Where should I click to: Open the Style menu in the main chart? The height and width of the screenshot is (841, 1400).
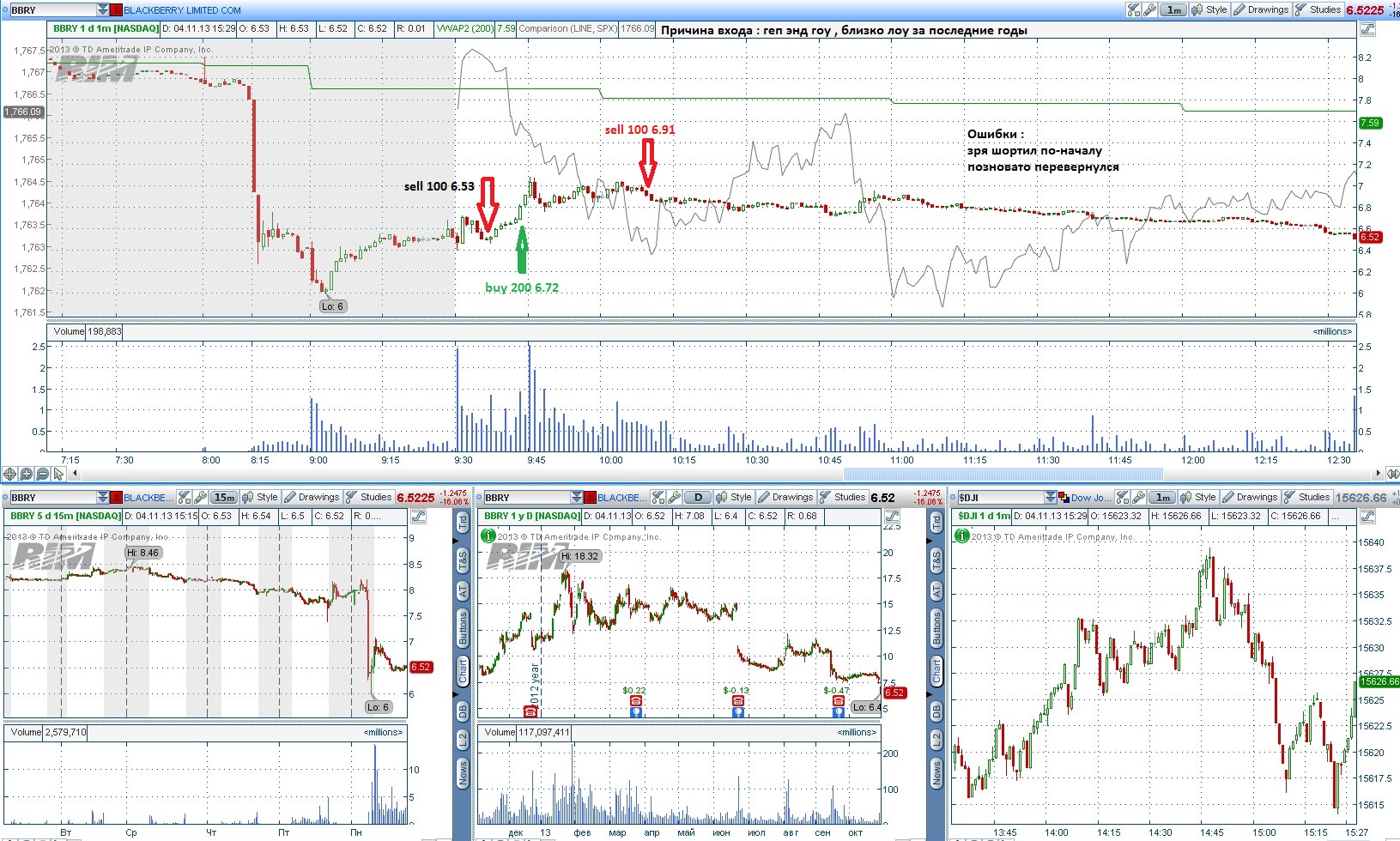1209,10
